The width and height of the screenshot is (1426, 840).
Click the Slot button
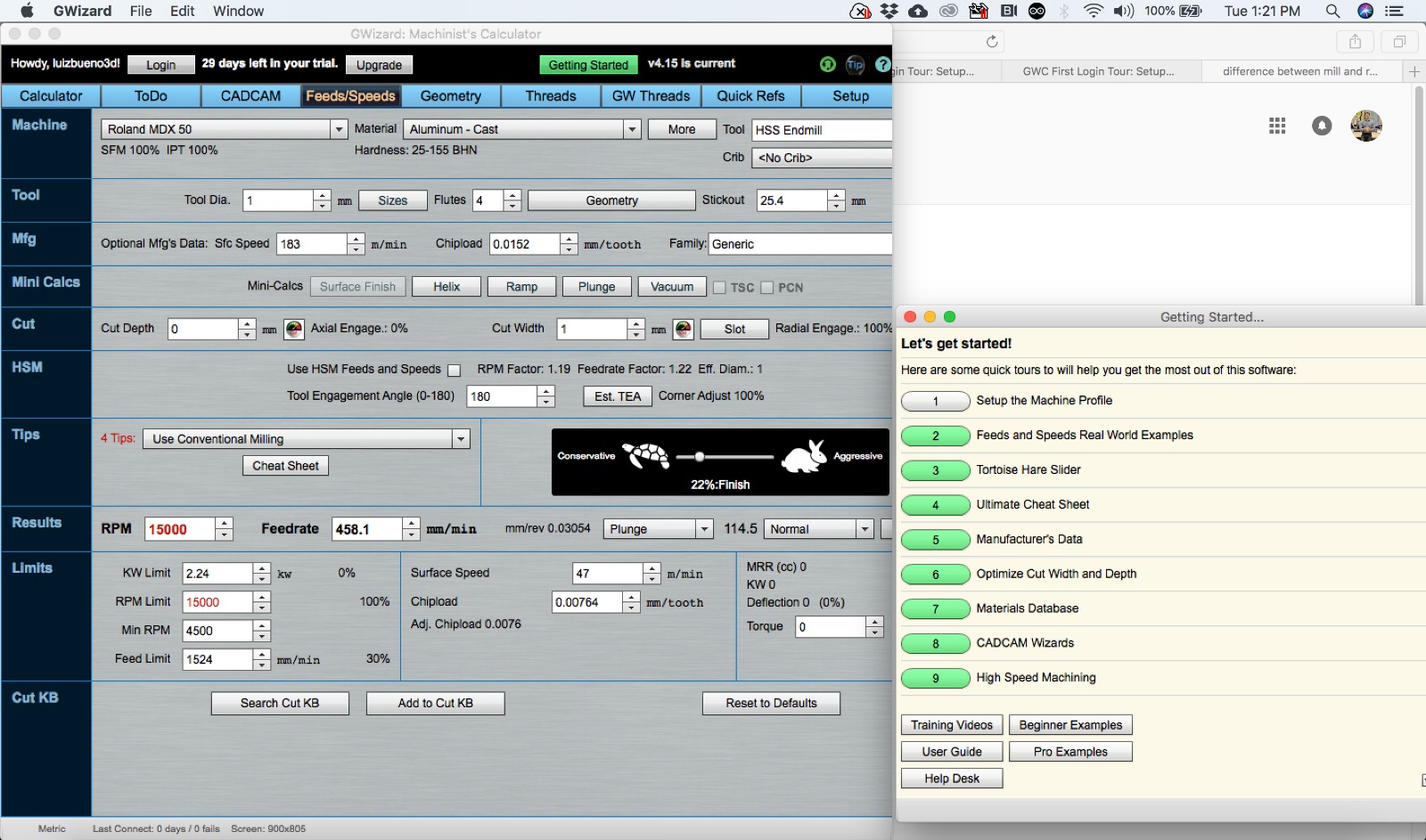pyautogui.click(x=734, y=330)
